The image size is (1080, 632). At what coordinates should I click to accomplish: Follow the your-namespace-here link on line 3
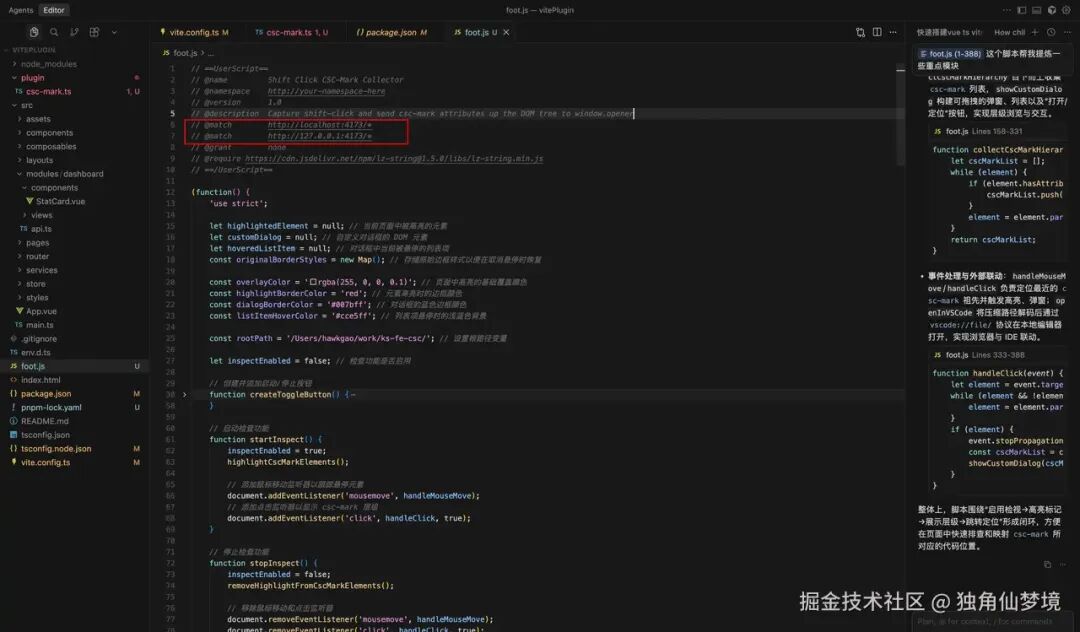coord(326,91)
